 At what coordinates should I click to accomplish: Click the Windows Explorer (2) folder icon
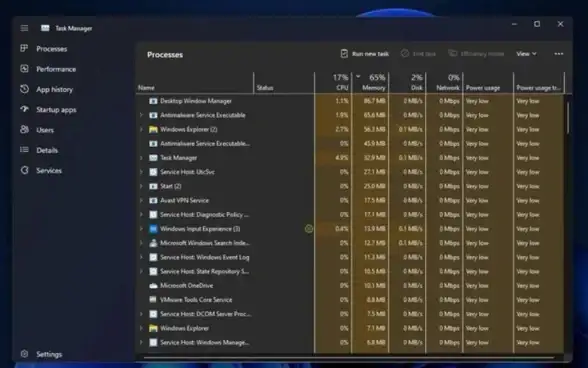point(153,129)
